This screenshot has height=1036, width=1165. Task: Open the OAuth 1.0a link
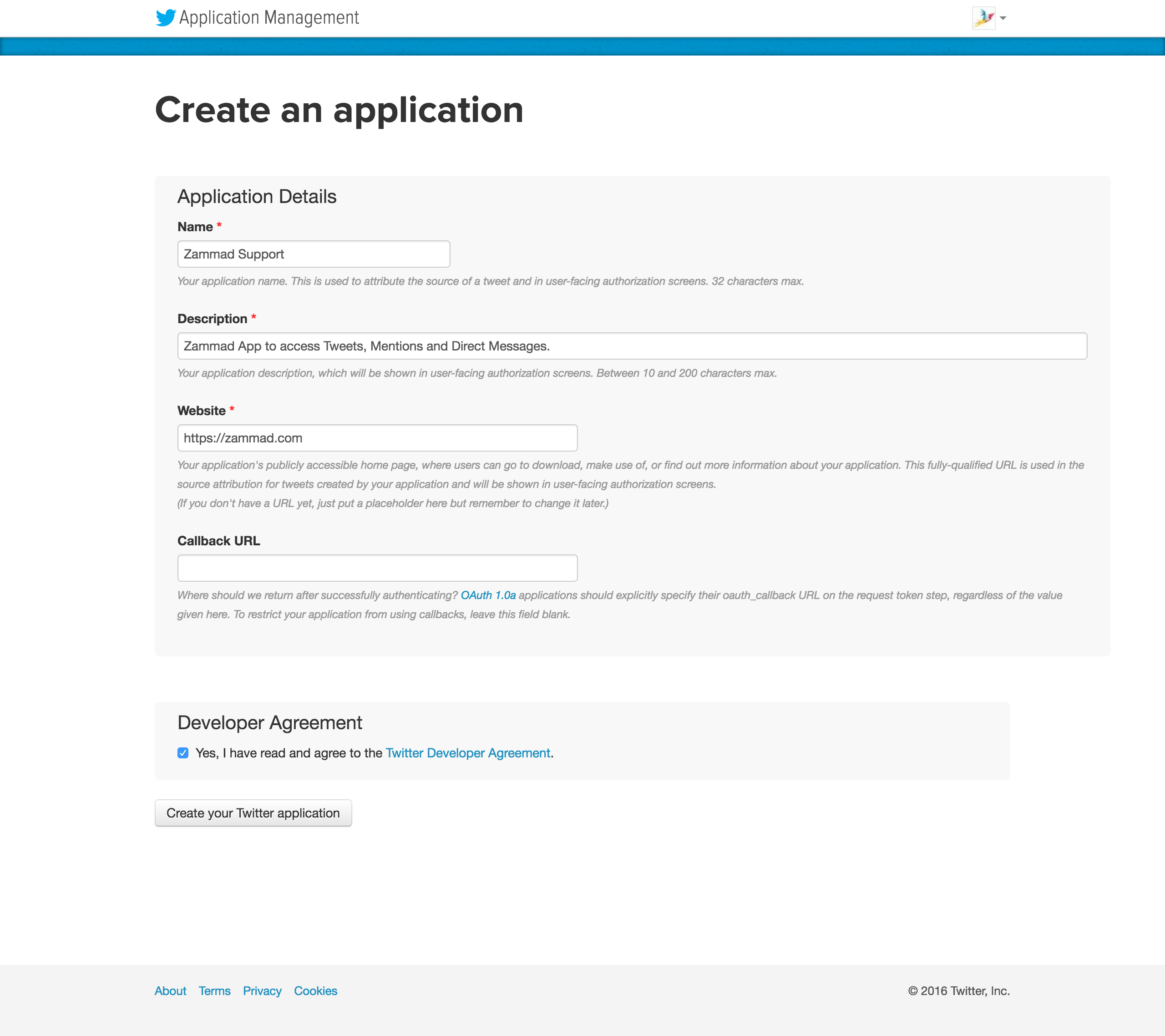(x=488, y=595)
